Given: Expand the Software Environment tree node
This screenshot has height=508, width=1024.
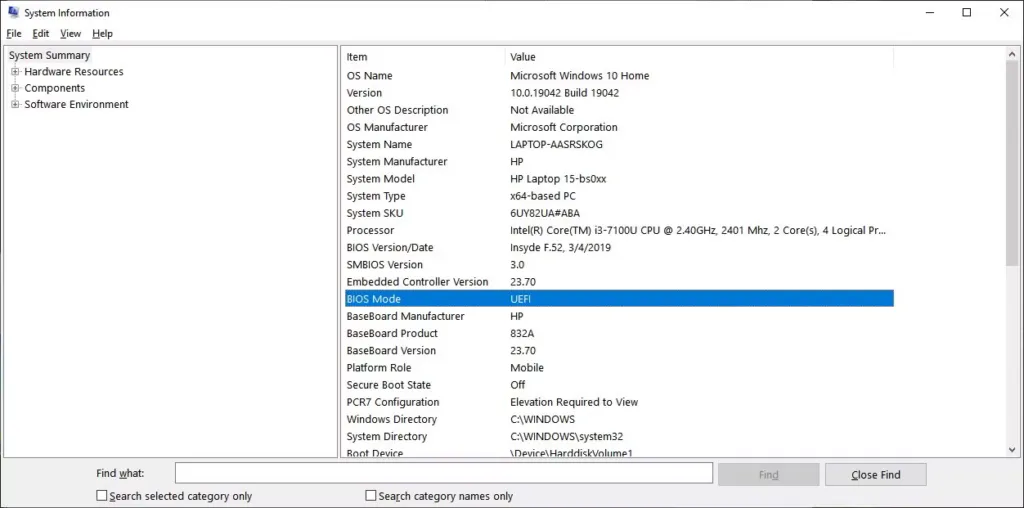Looking at the screenshot, I should click(x=15, y=104).
